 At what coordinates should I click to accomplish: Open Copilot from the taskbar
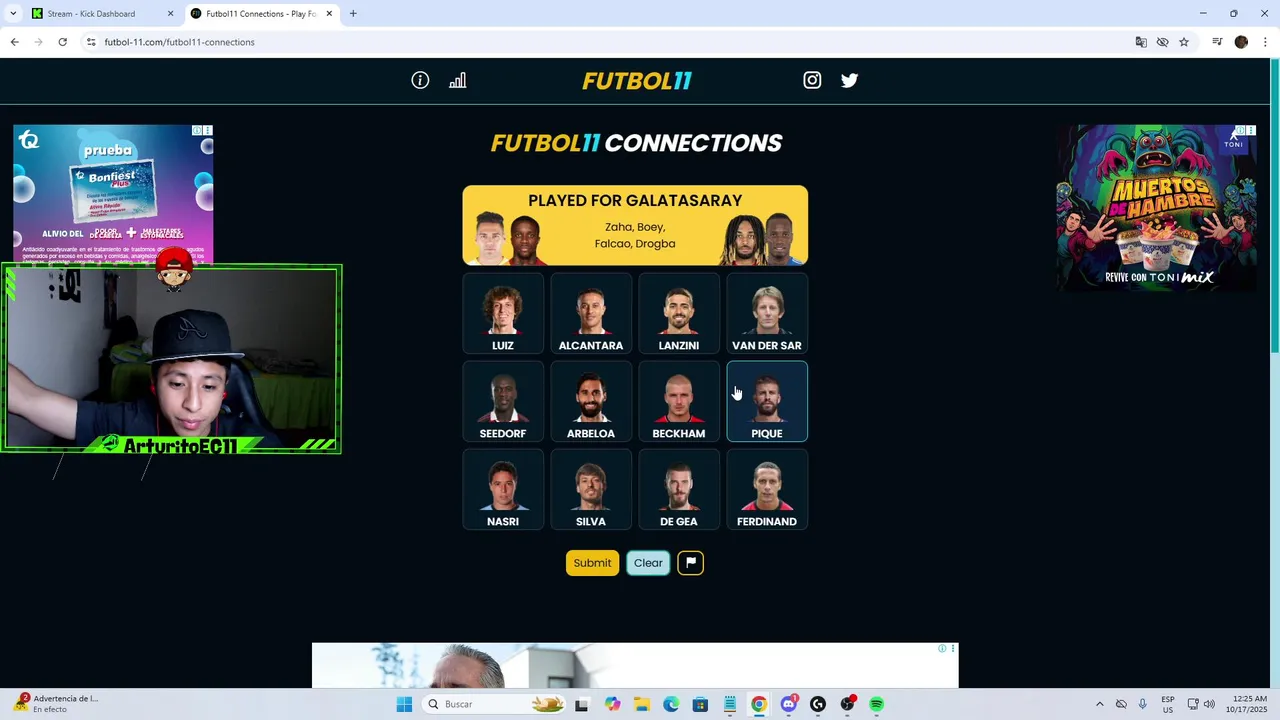[x=612, y=704]
